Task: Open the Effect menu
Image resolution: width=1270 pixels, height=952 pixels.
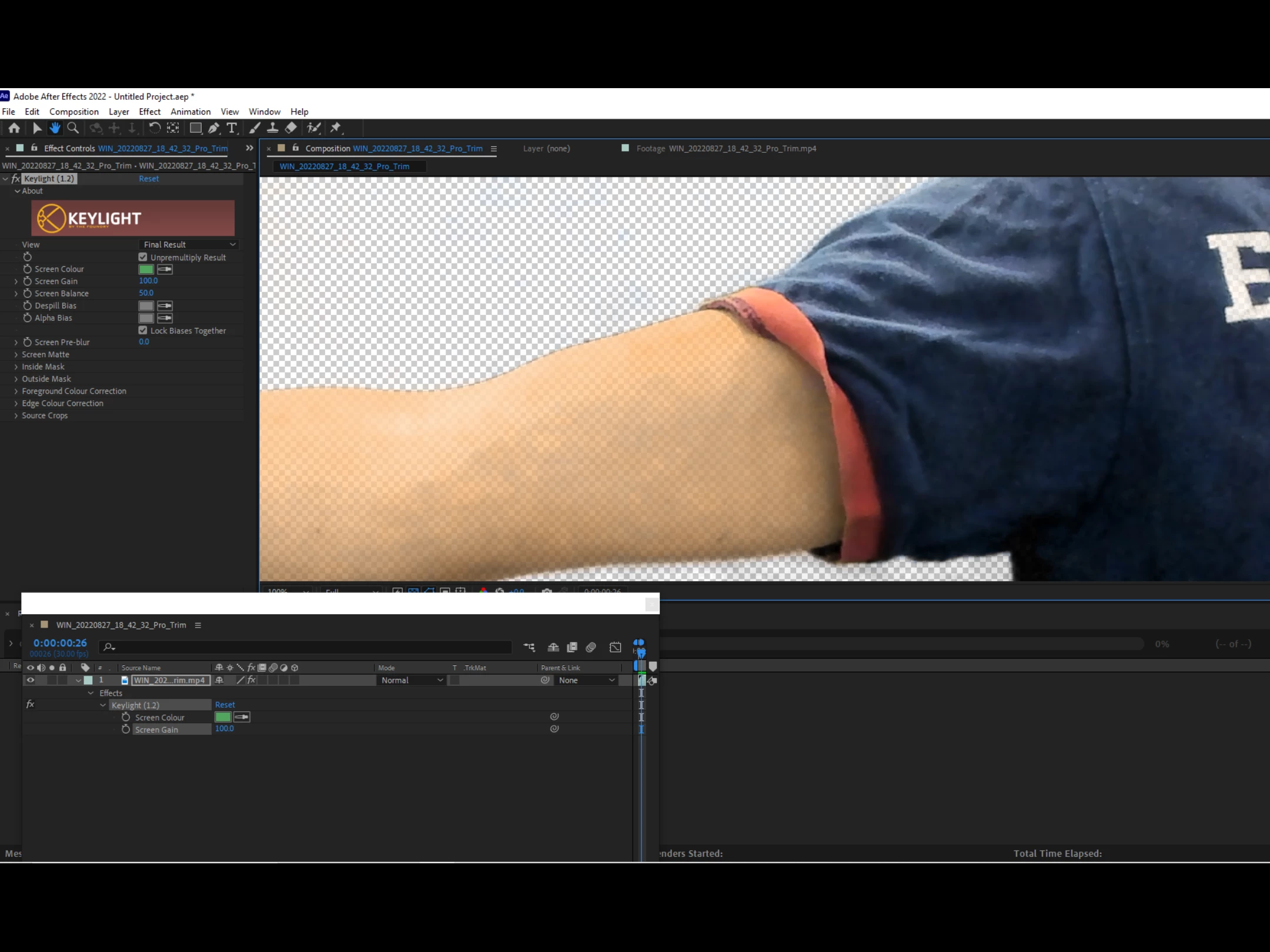Action: pyautogui.click(x=149, y=112)
